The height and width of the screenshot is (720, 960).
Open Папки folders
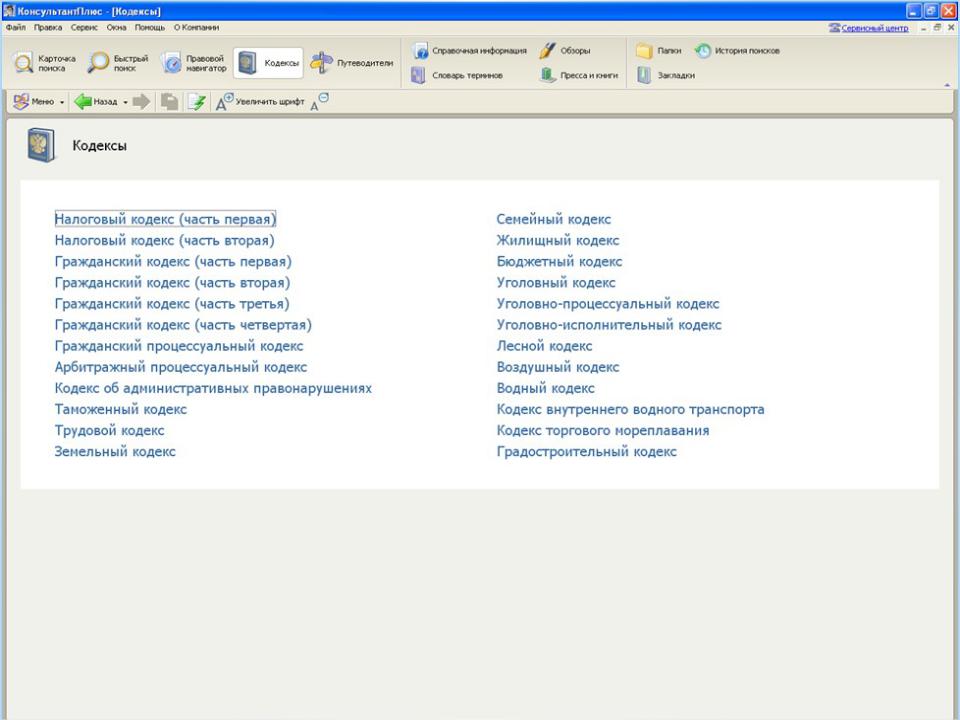tap(658, 51)
